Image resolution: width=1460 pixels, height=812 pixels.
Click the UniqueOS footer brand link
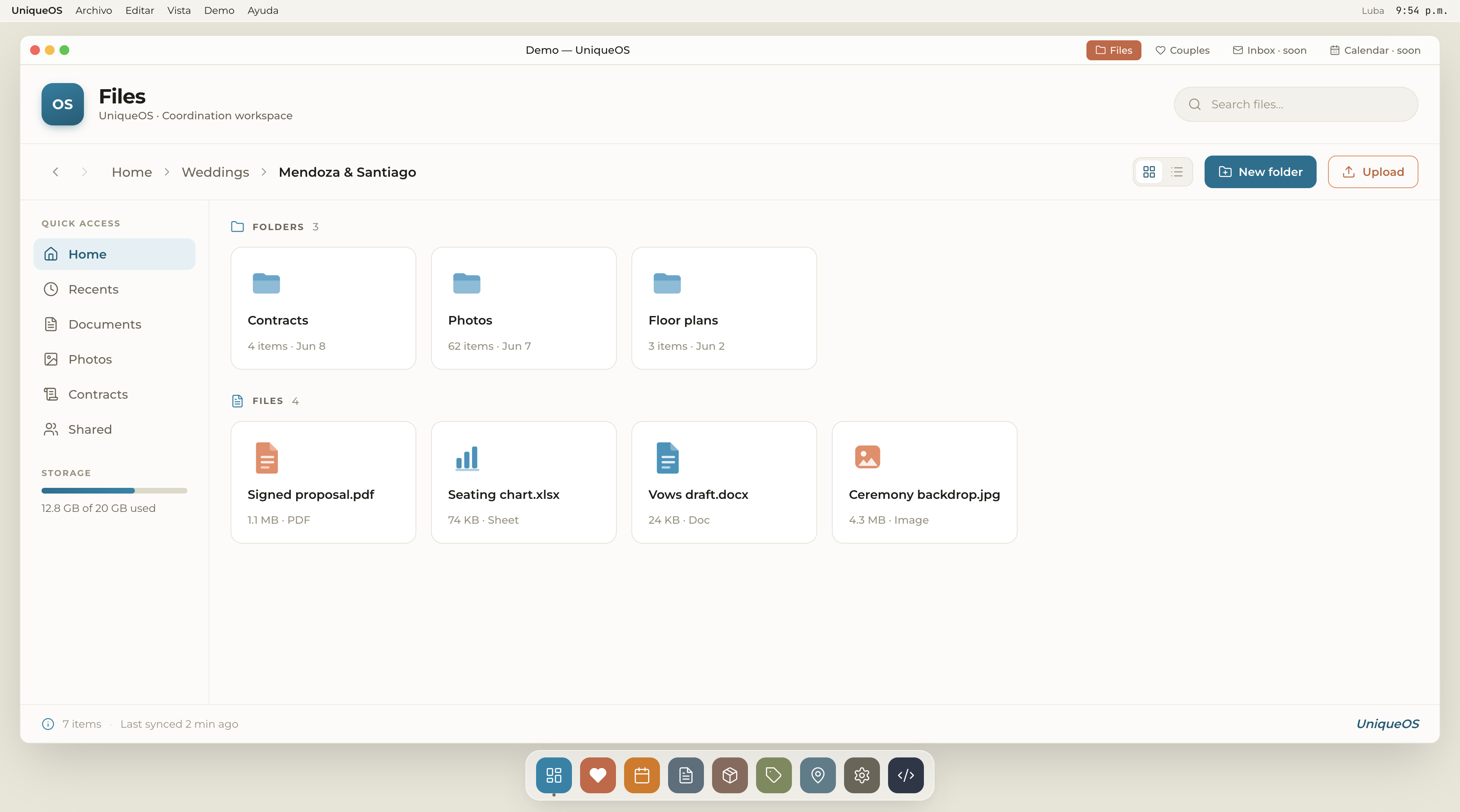pyautogui.click(x=1387, y=724)
